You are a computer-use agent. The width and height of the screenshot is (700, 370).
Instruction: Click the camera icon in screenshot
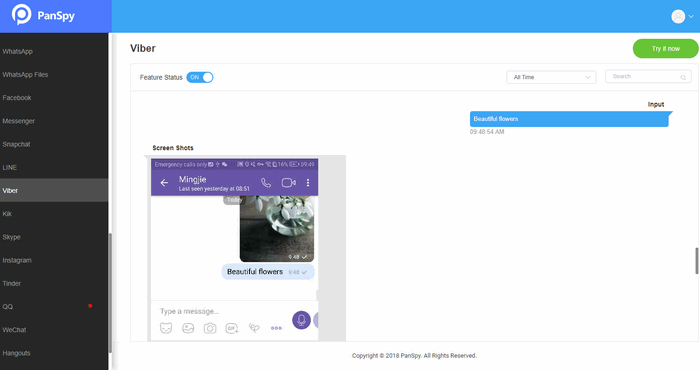(x=210, y=328)
